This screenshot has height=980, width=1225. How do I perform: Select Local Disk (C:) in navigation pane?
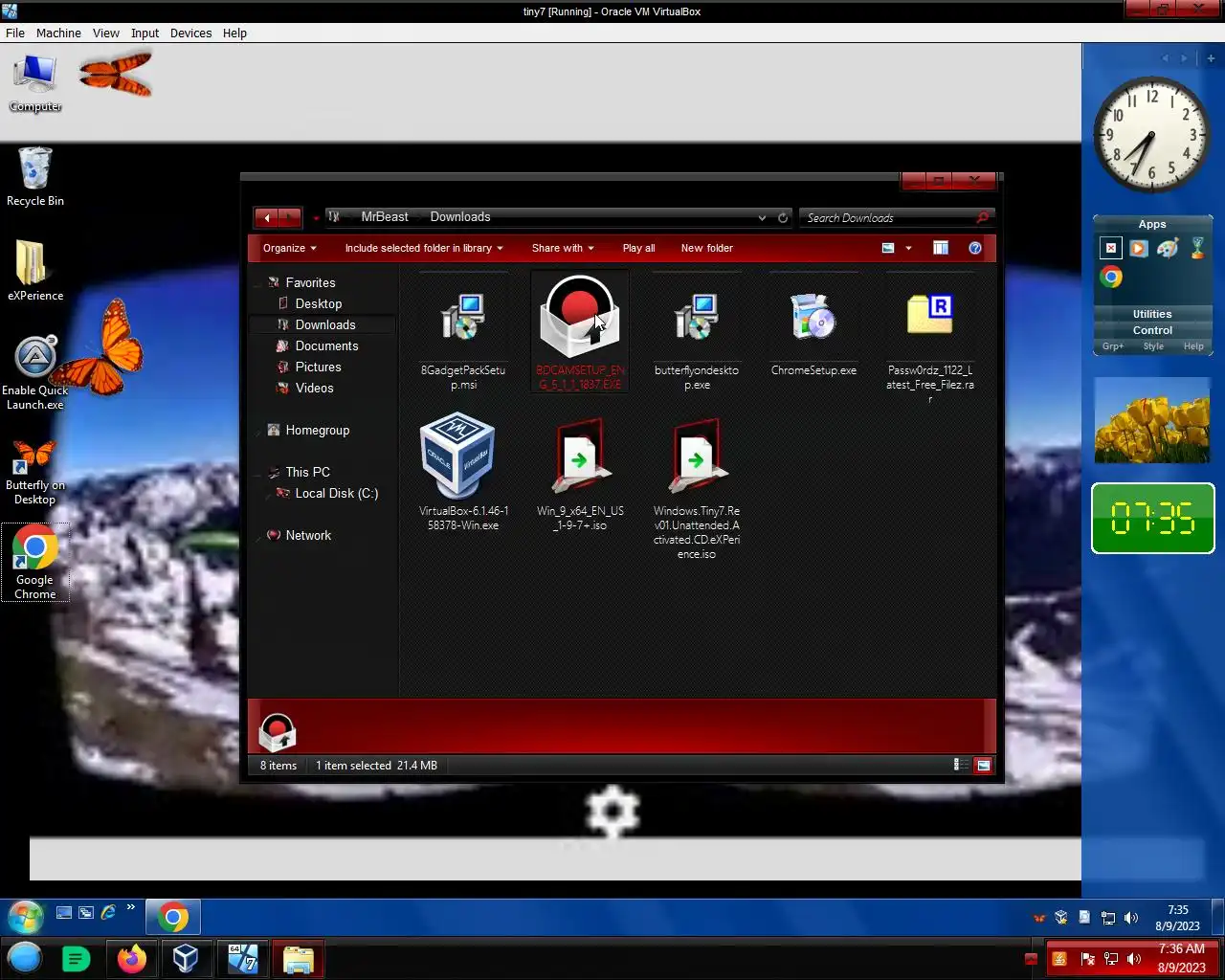point(337,493)
